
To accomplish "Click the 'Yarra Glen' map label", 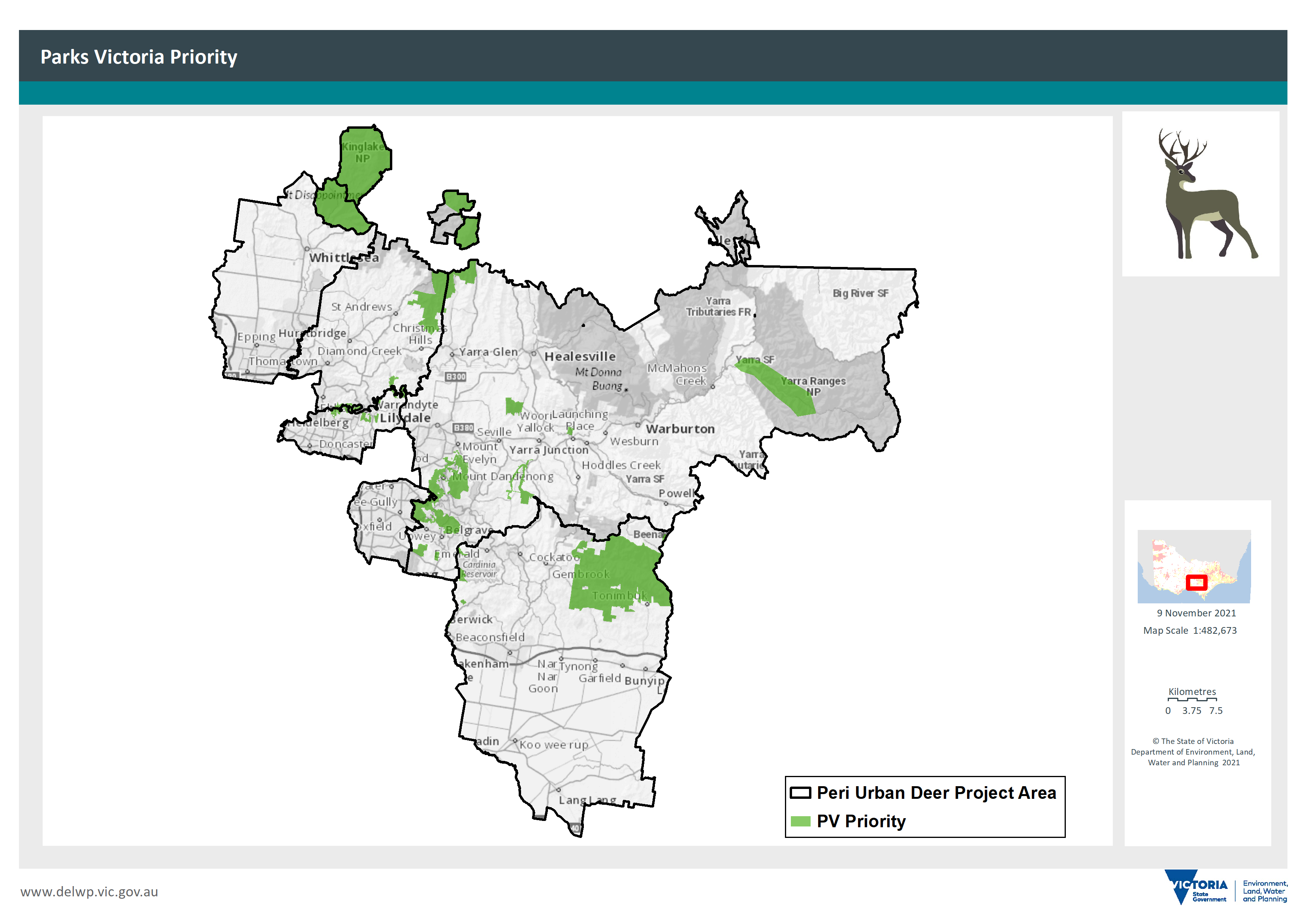I will click(x=488, y=352).
